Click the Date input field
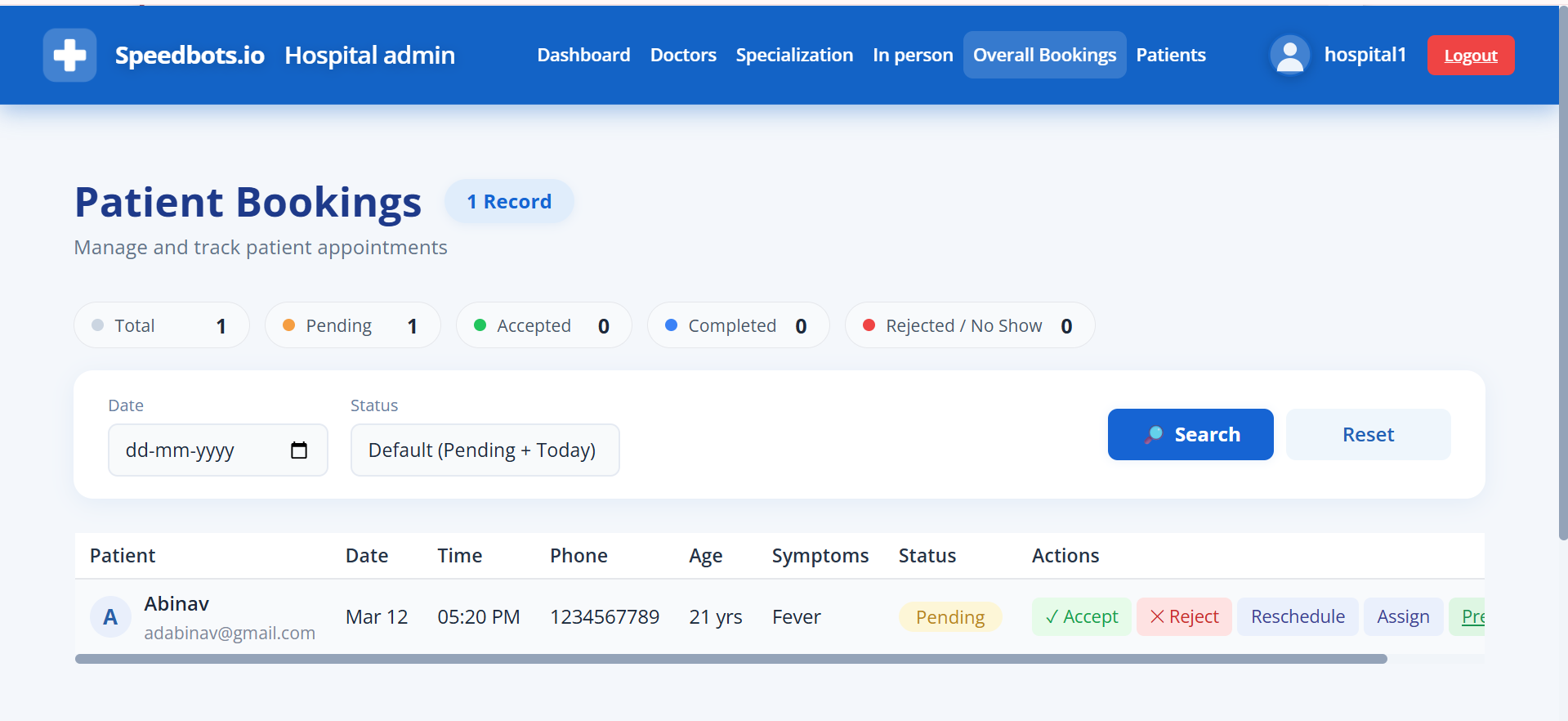Viewport: 1568px width, 721px height. pos(217,450)
